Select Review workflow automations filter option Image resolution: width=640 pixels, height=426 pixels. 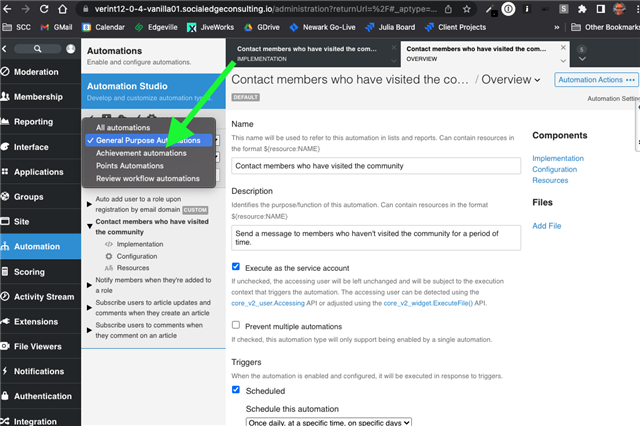[x=149, y=178]
